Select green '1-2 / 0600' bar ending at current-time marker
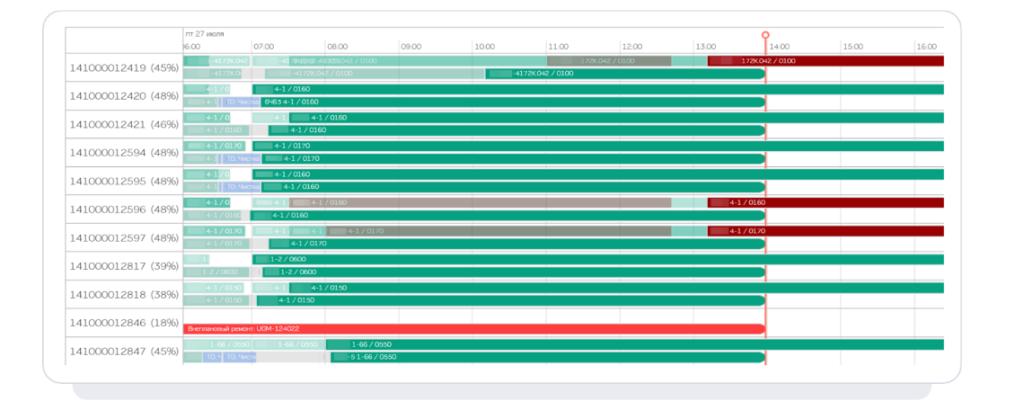Screen dimensions: 1024x410 [x=514, y=272]
